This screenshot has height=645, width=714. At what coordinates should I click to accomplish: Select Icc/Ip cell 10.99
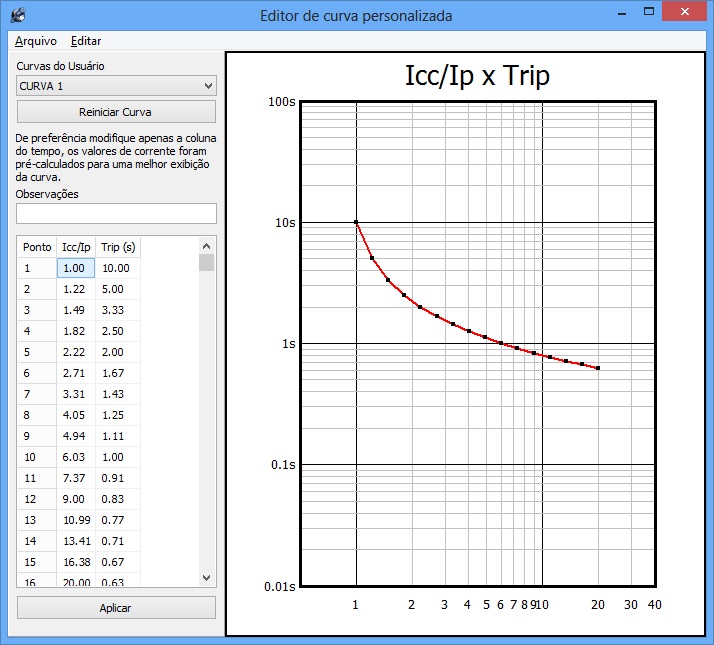pyautogui.click(x=76, y=520)
